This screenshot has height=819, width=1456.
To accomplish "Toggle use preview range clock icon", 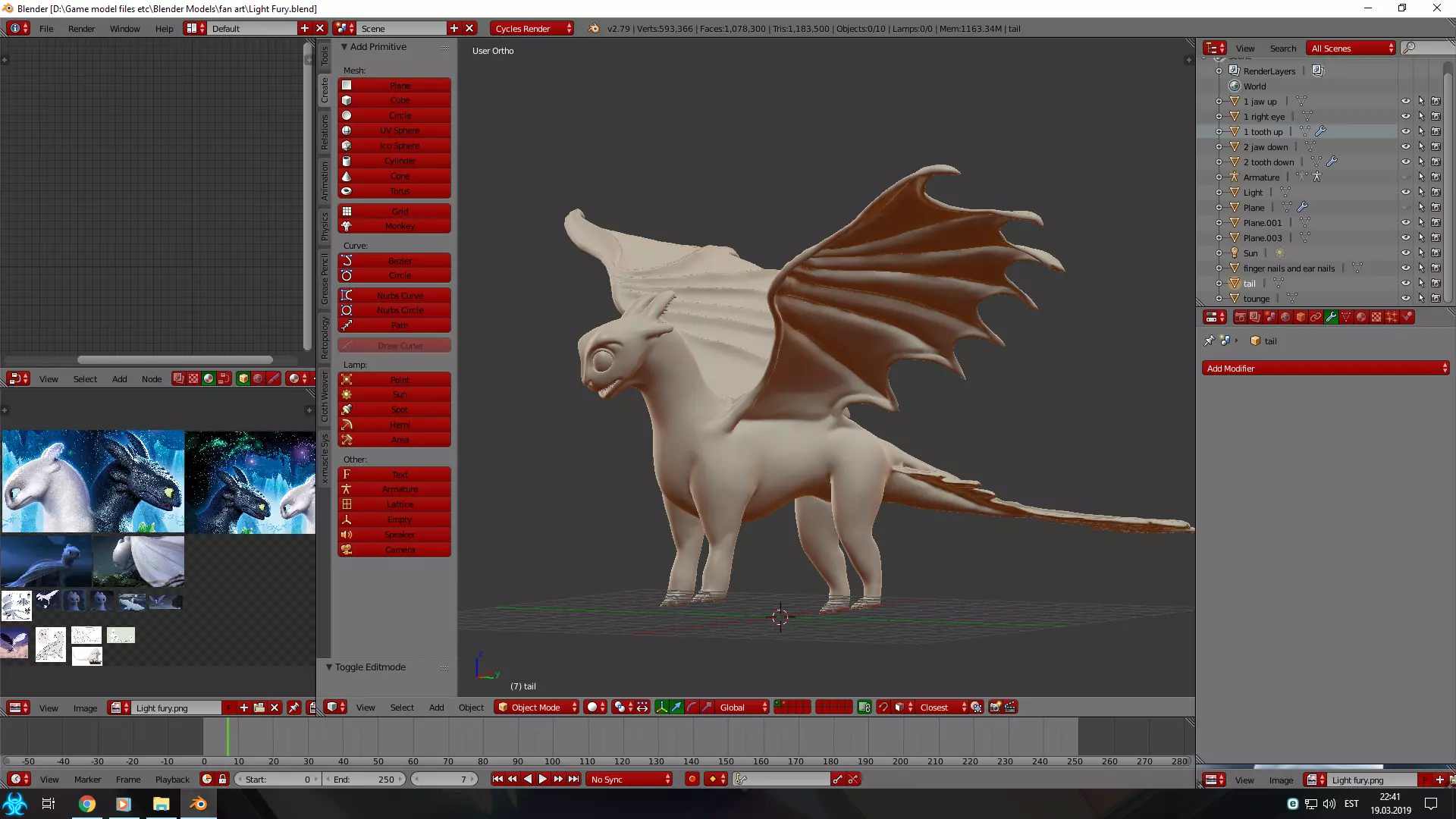I will tap(207, 779).
